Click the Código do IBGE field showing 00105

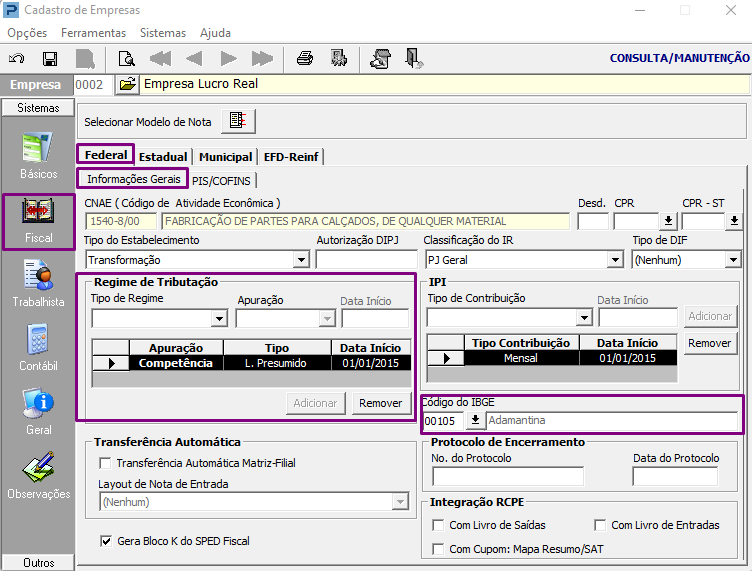coord(443,421)
